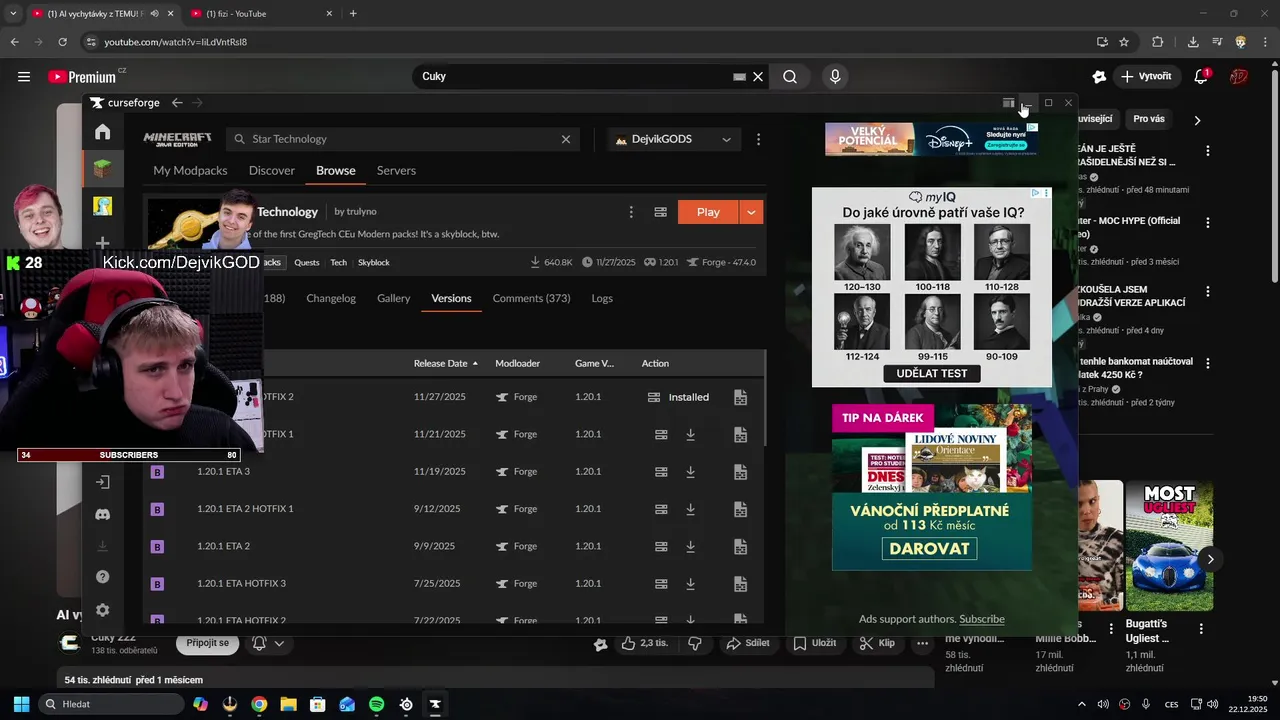
Task: Open notification bell dropdown beside Připojit se
Action: tap(270, 643)
